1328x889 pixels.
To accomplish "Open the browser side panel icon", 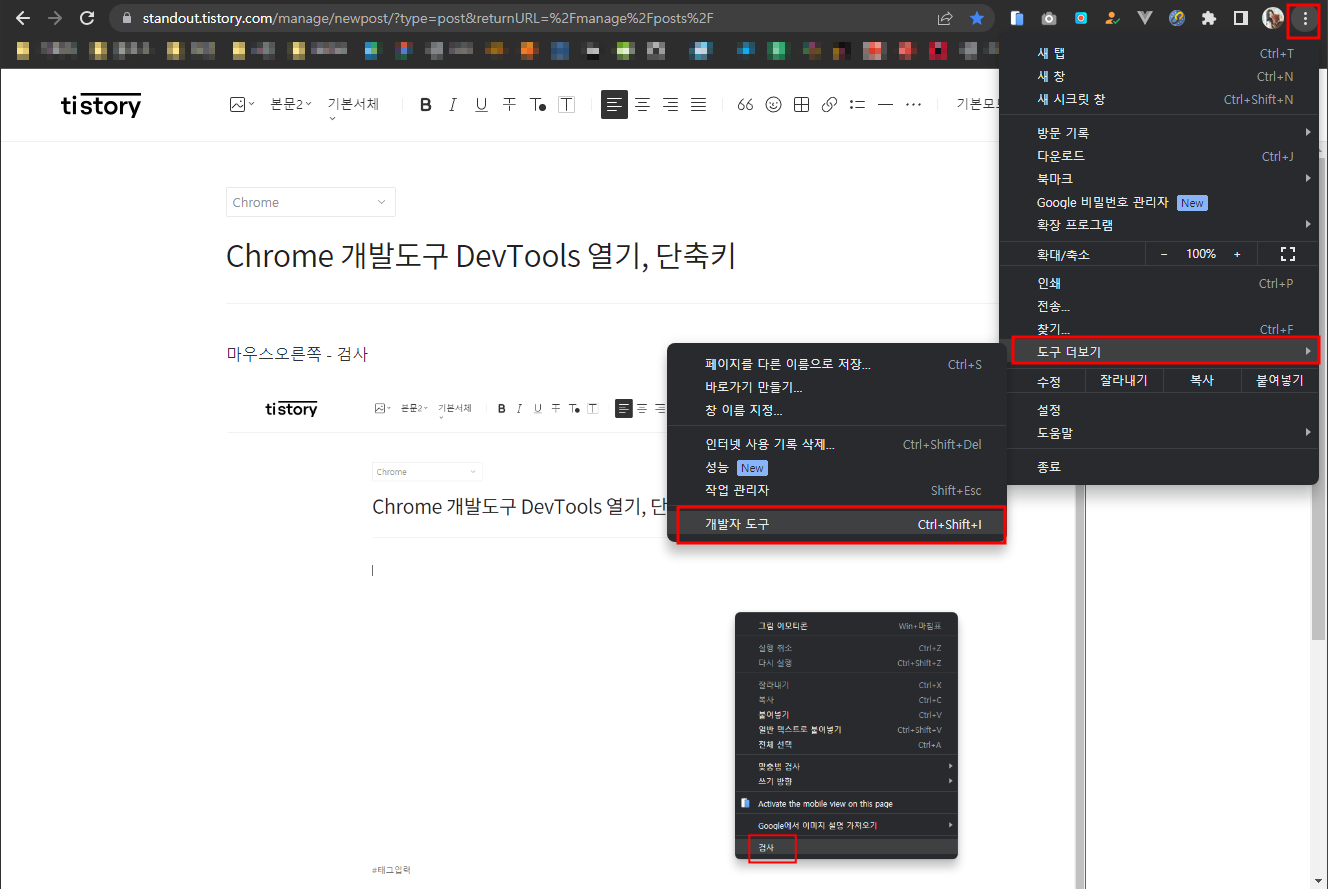I will [1241, 18].
